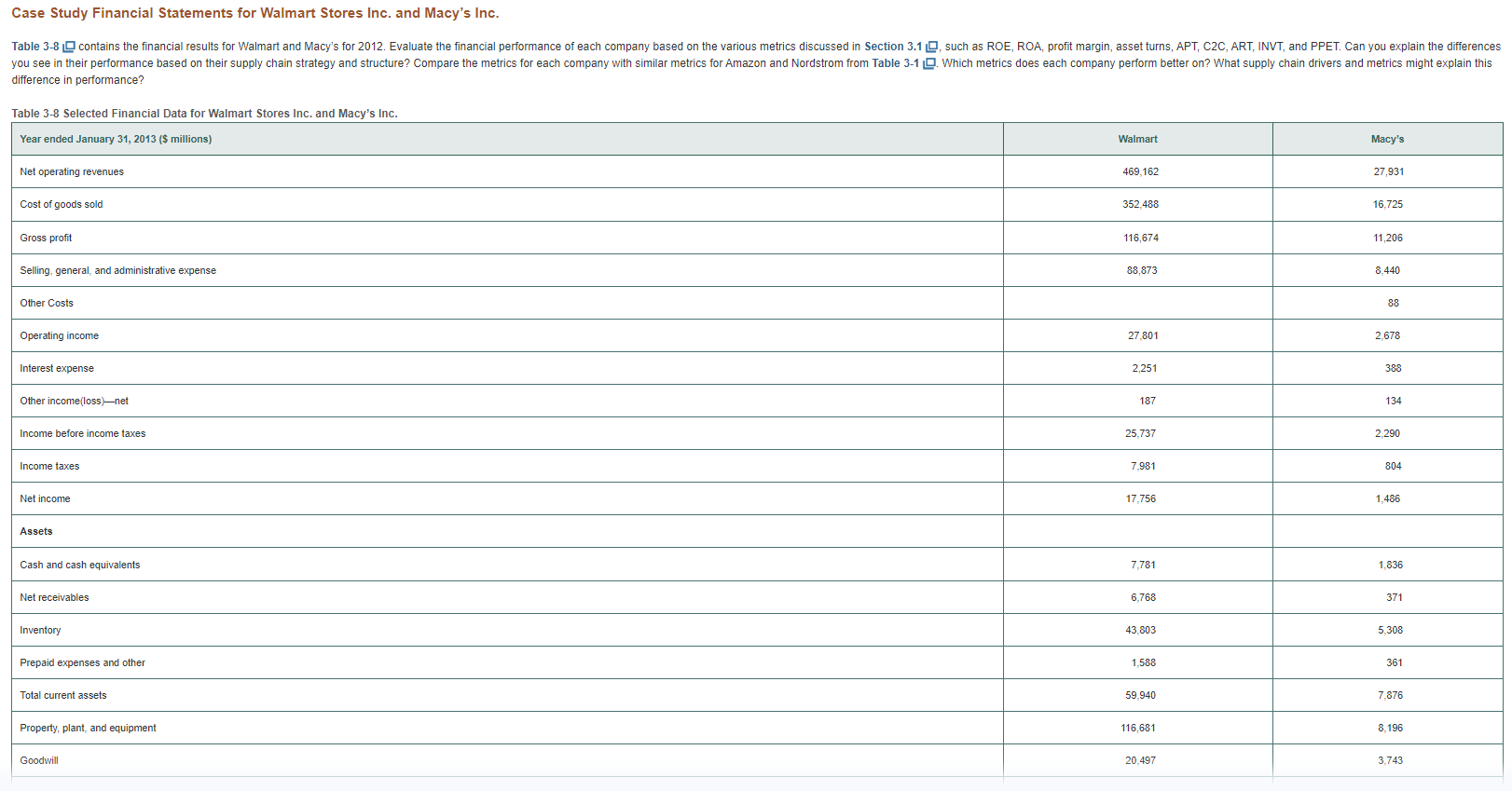Follow the Table 3-8 link
The height and width of the screenshot is (791, 1512).
[x=35, y=47]
